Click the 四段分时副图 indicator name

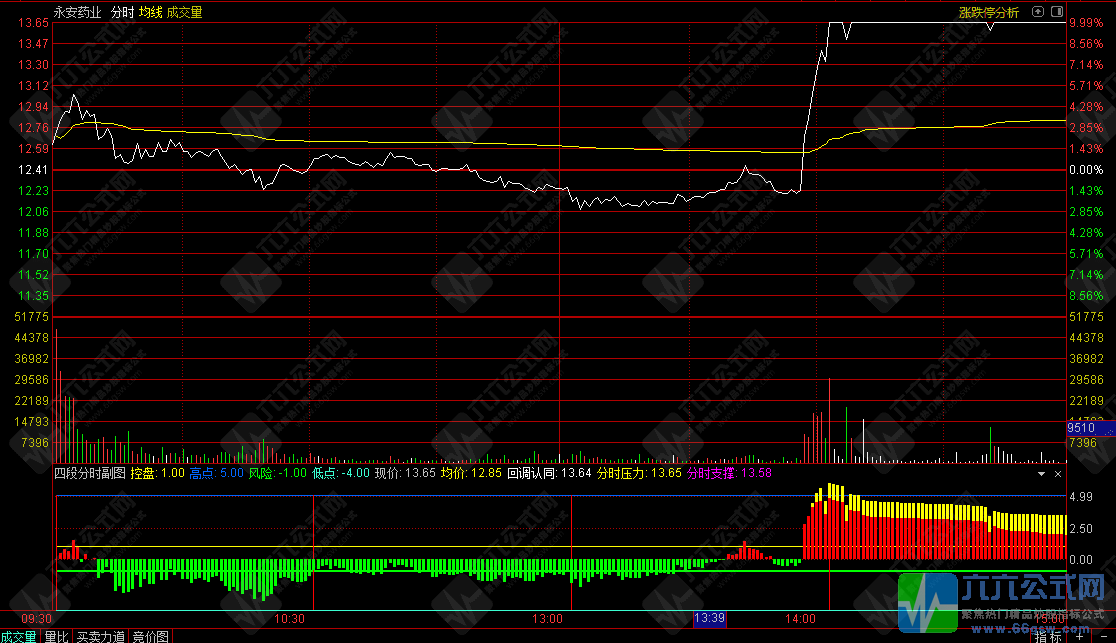[89, 473]
